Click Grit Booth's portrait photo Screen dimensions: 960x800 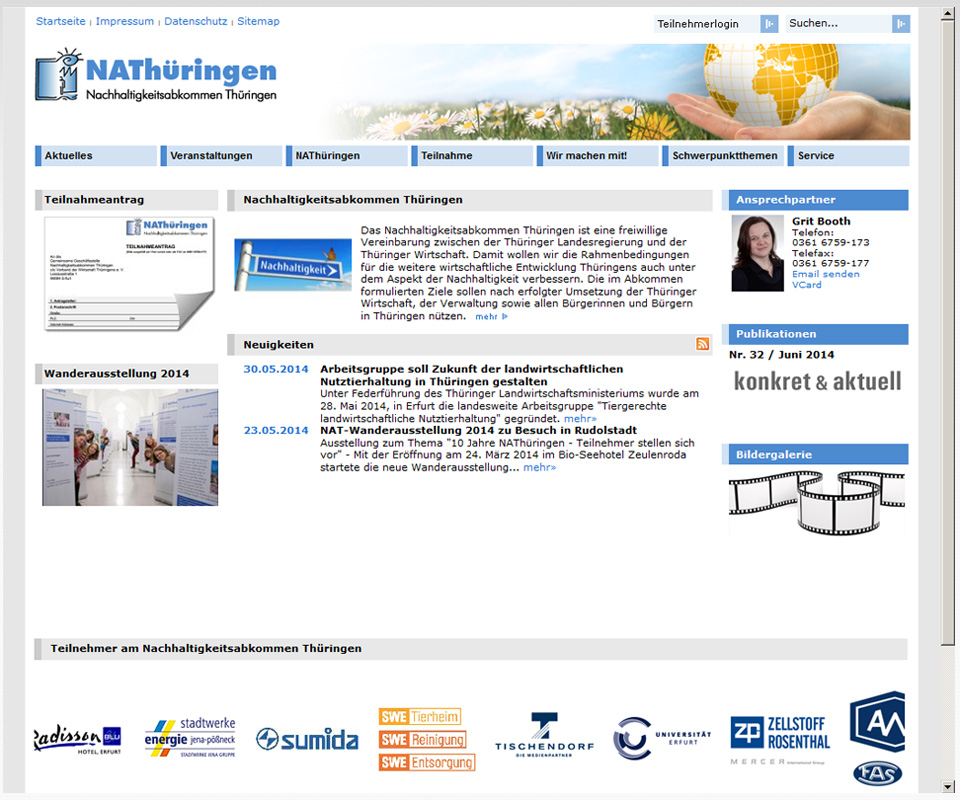click(x=757, y=253)
